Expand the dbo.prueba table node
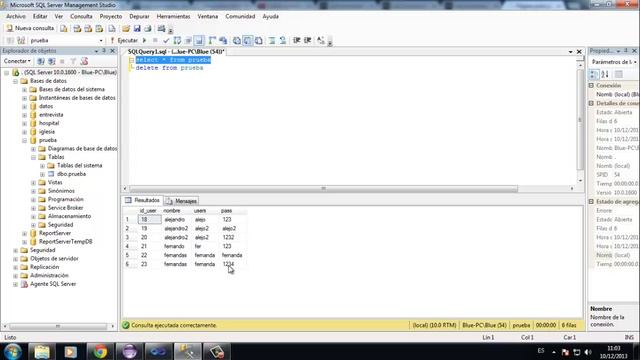The image size is (640, 360). 42,174
